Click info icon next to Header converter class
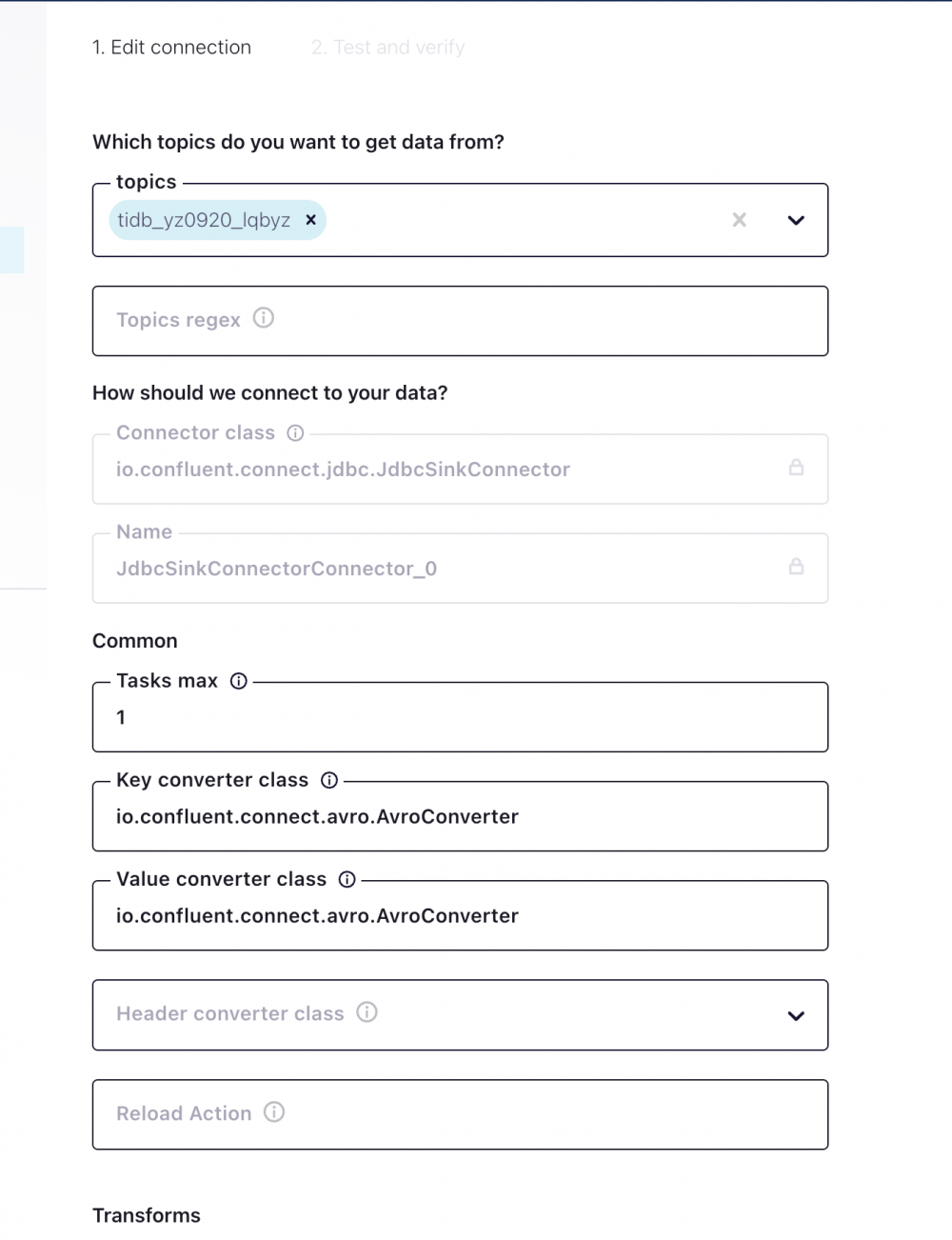 (x=367, y=1012)
